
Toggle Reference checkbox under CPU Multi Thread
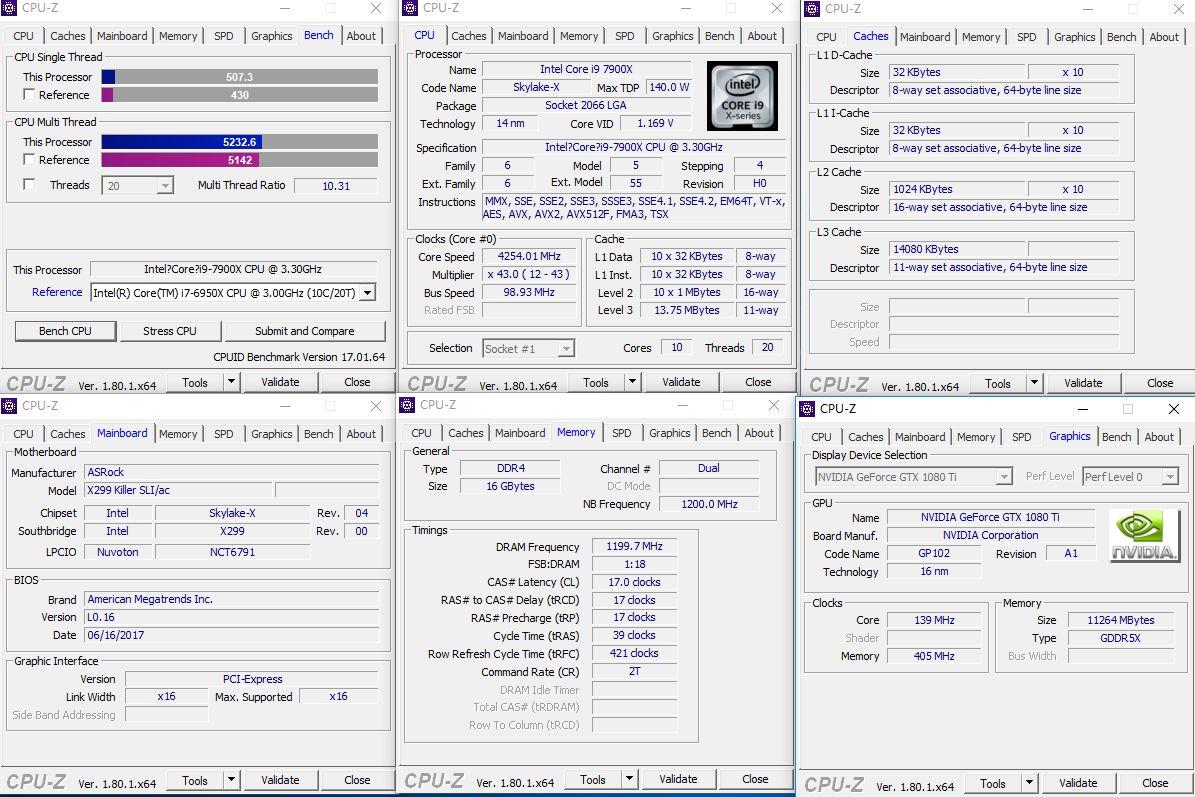[29, 159]
